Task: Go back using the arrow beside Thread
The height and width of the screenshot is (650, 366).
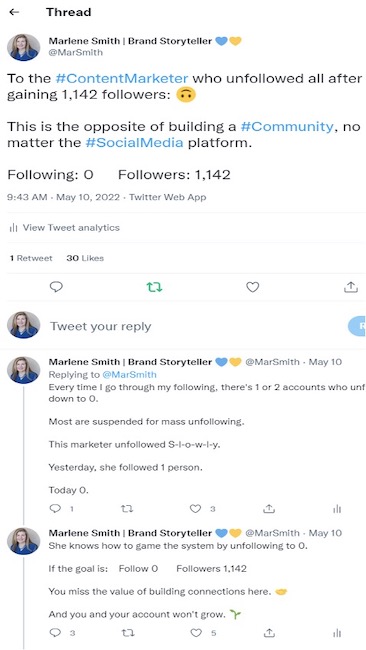Action: (14, 12)
